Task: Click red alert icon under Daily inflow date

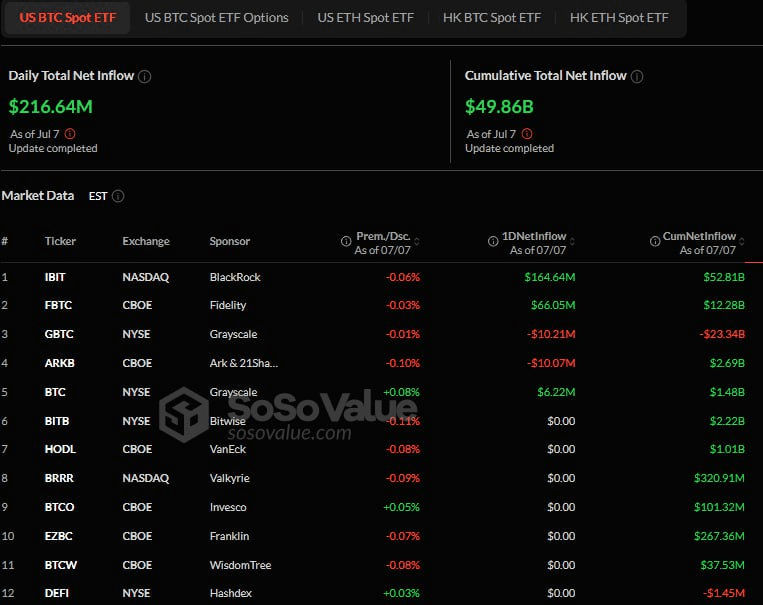Action: click(x=70, y=133)
